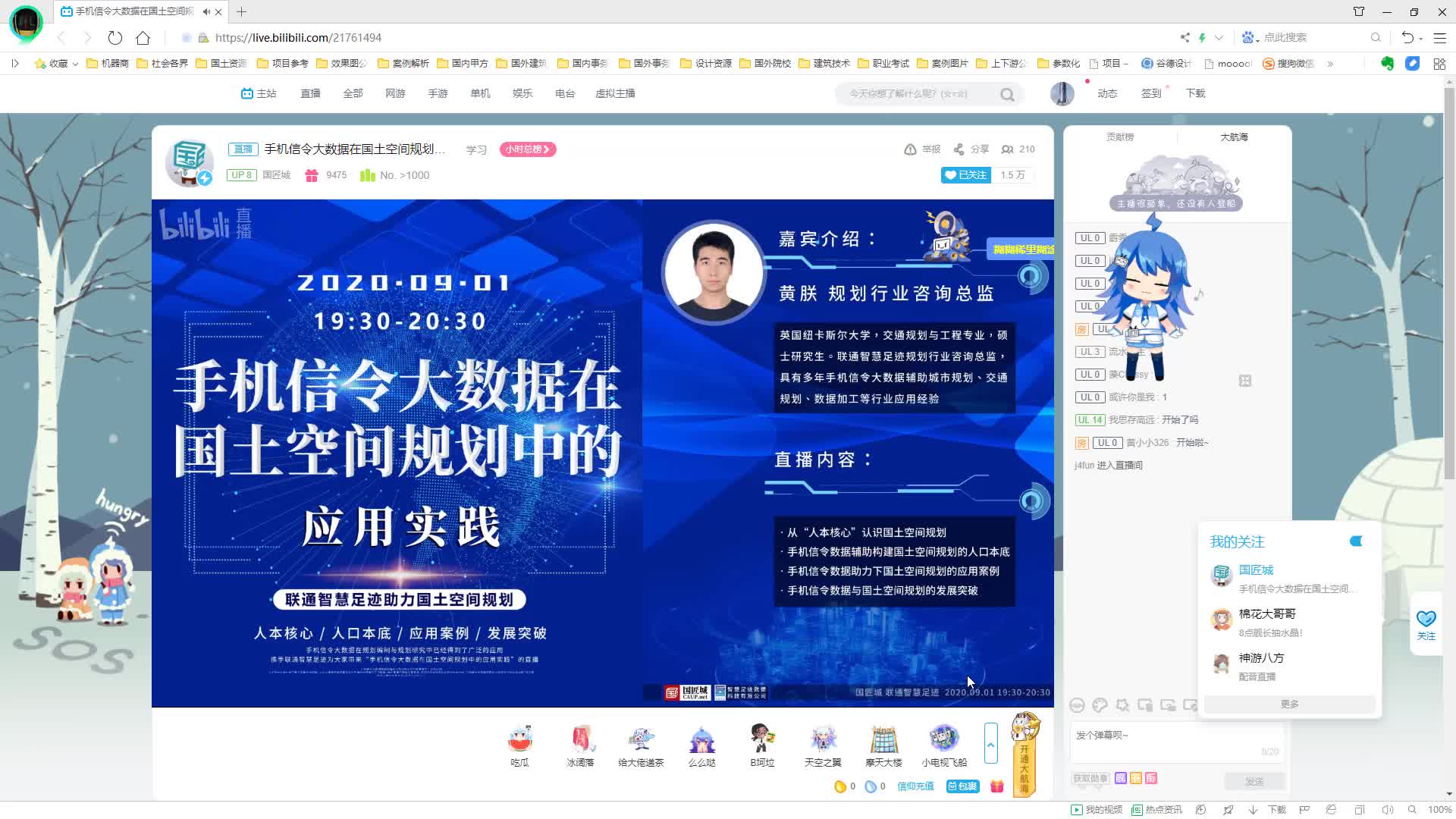Open the browser extensions grid icon
The width and height of the screenshot is (1456, 819).
(x=1439, y=64)
